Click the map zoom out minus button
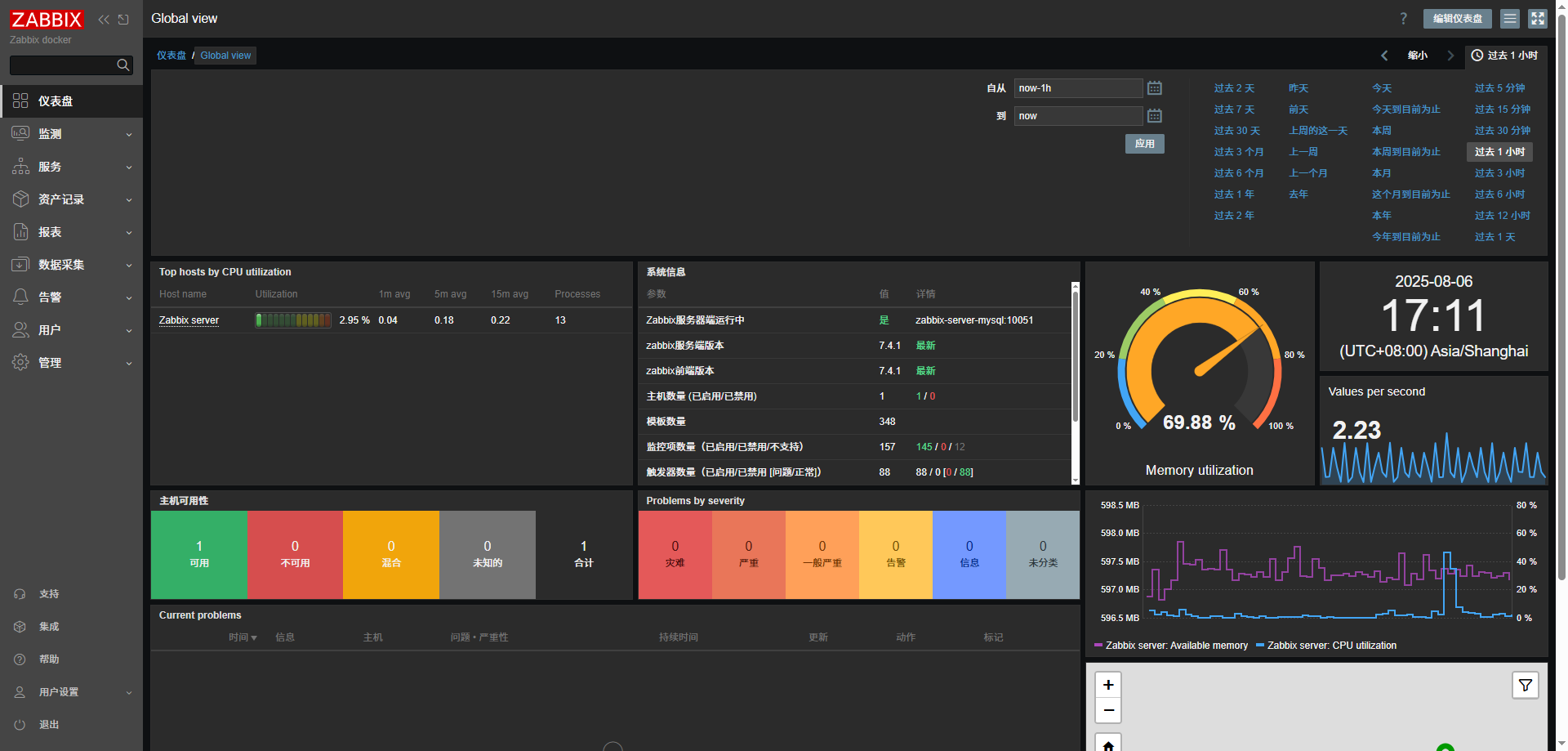 (x=1108, y=710)
